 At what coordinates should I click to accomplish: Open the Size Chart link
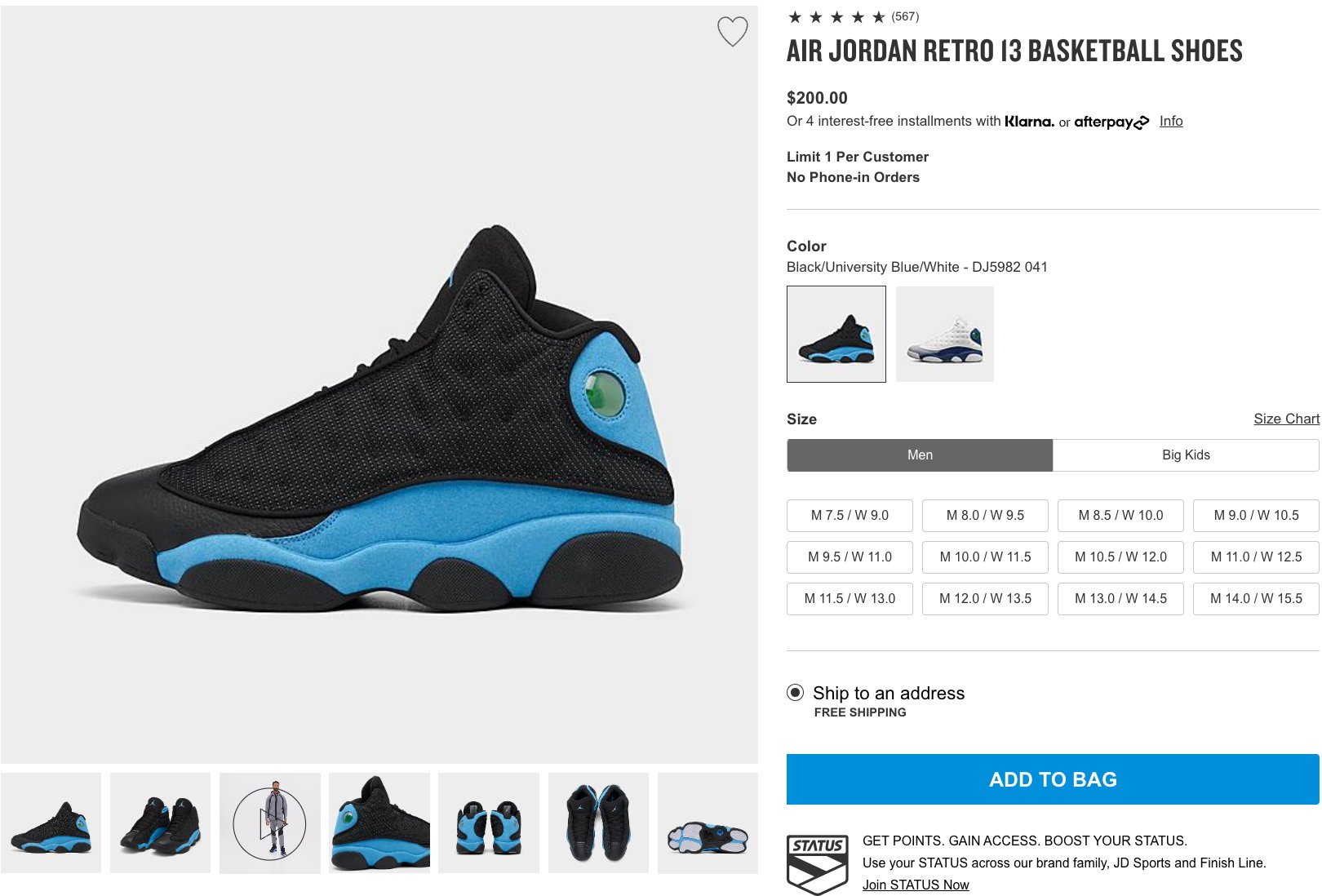point(1286,419)
